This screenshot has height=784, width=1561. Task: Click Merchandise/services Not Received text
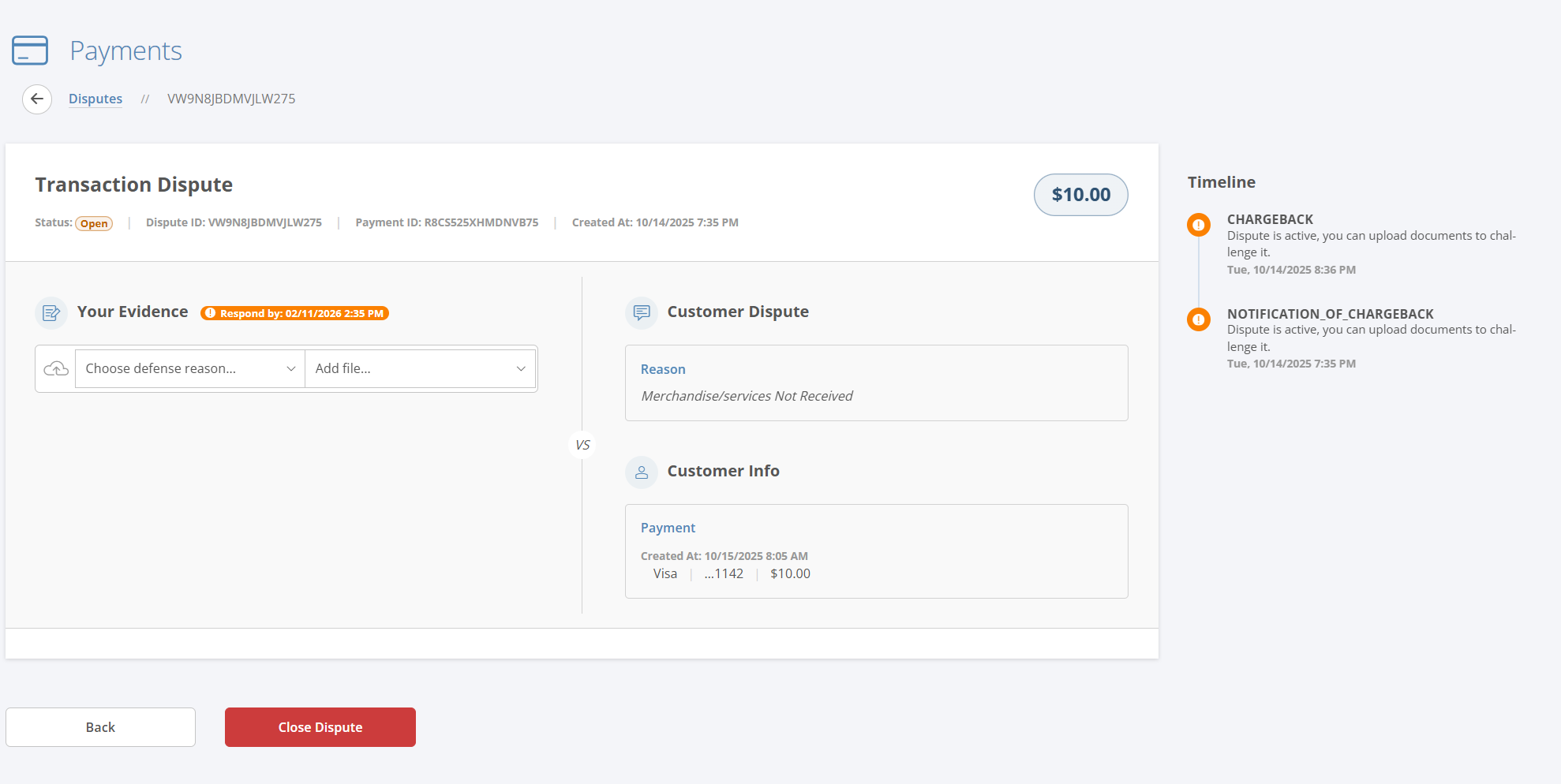pos(747,396)
